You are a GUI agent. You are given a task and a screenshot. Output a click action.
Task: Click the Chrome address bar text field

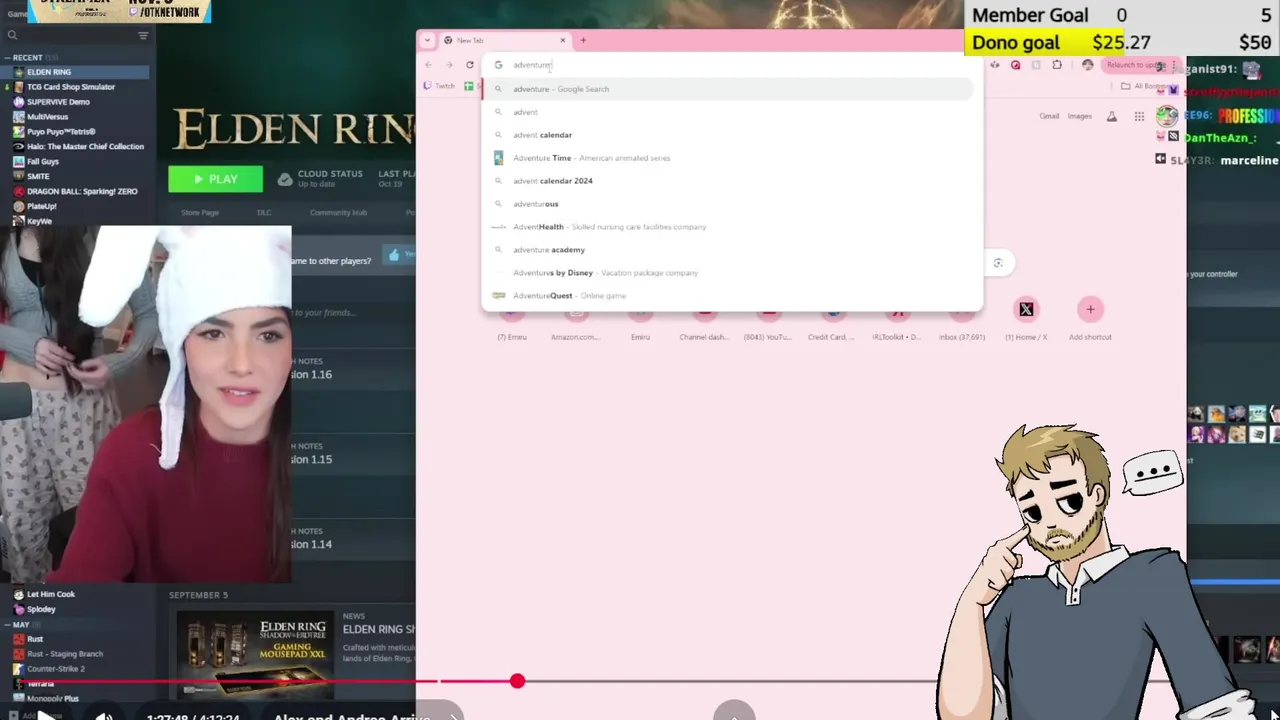[731, 65]
